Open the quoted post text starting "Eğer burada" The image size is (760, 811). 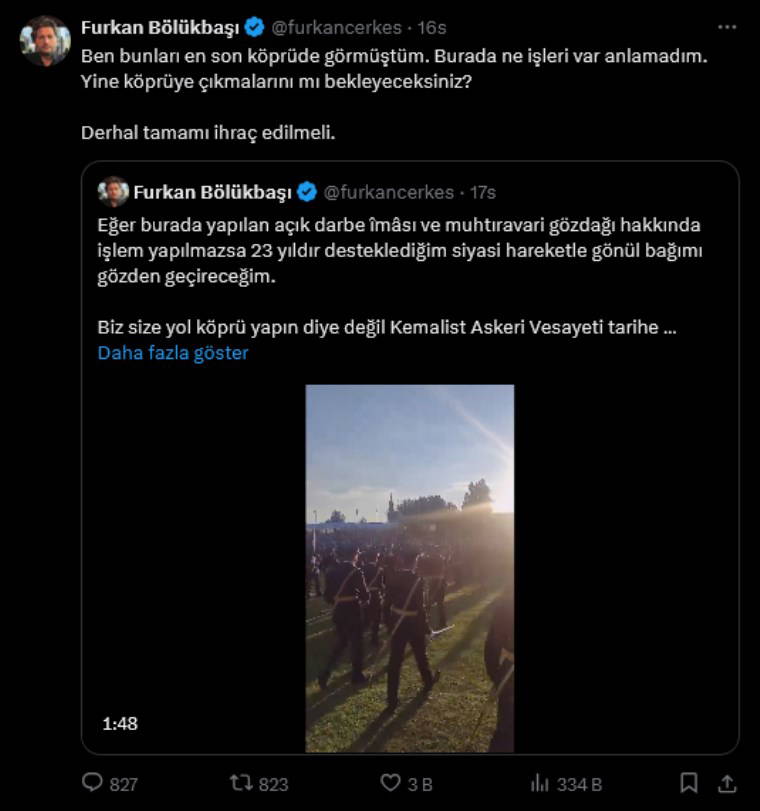pyautogui.click(x=400, y=251)
